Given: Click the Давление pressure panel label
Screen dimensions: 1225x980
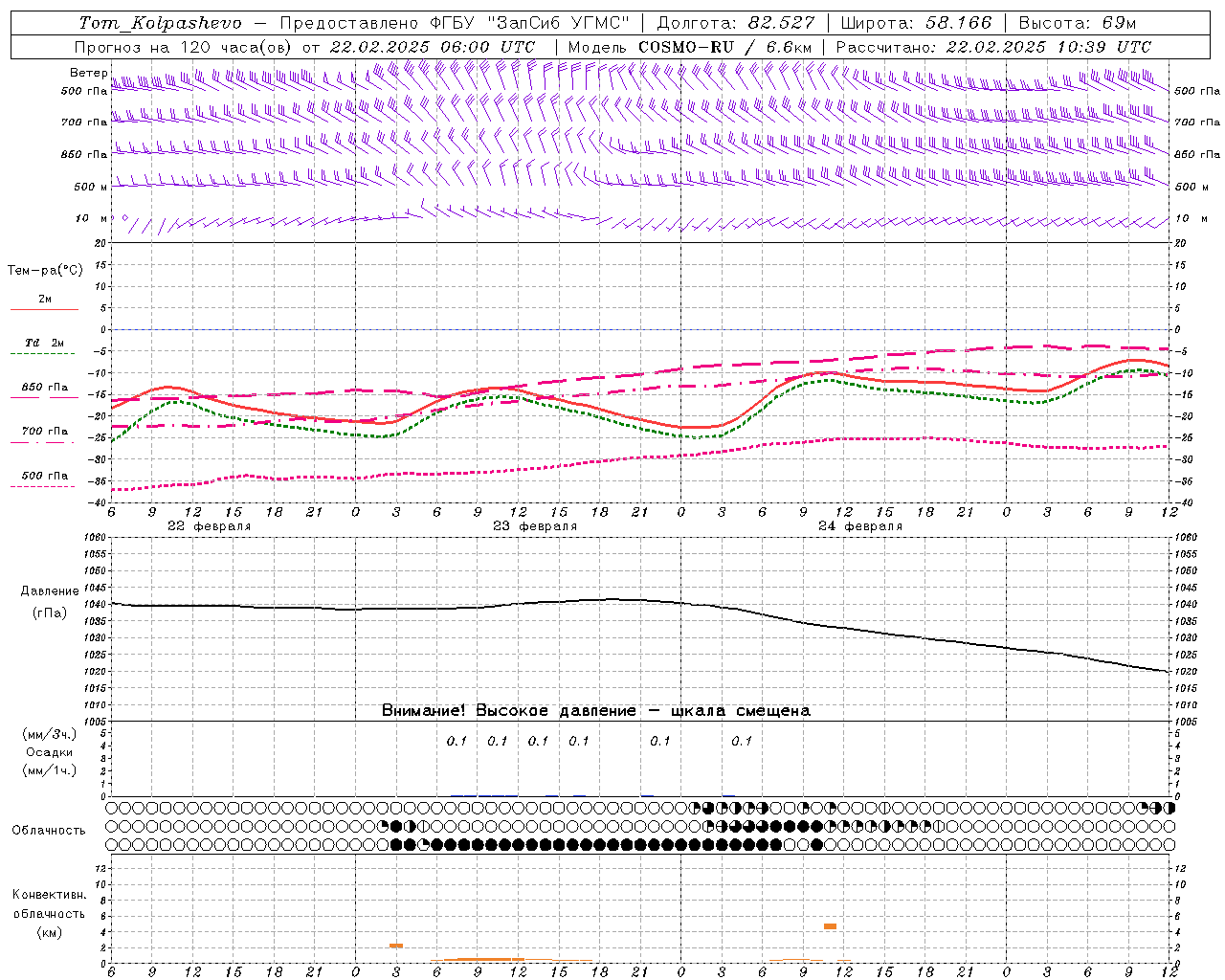Looking at the screenshot, I should (x=50, y=591).
